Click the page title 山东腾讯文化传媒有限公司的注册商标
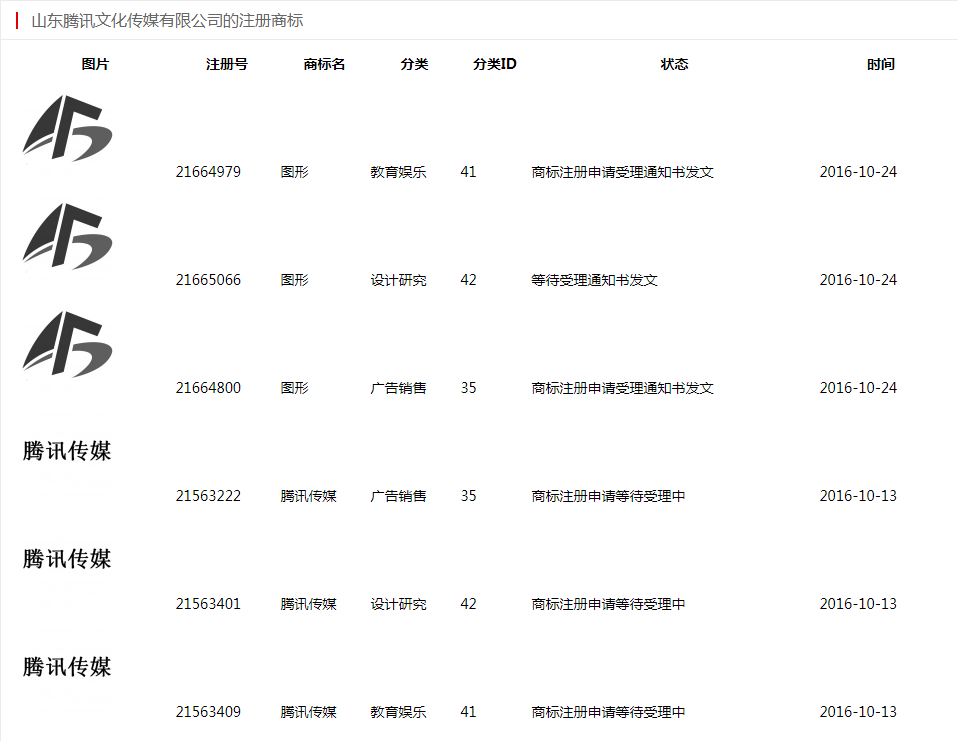The height and width of the screenshot is (741, 958). (167, 20)
